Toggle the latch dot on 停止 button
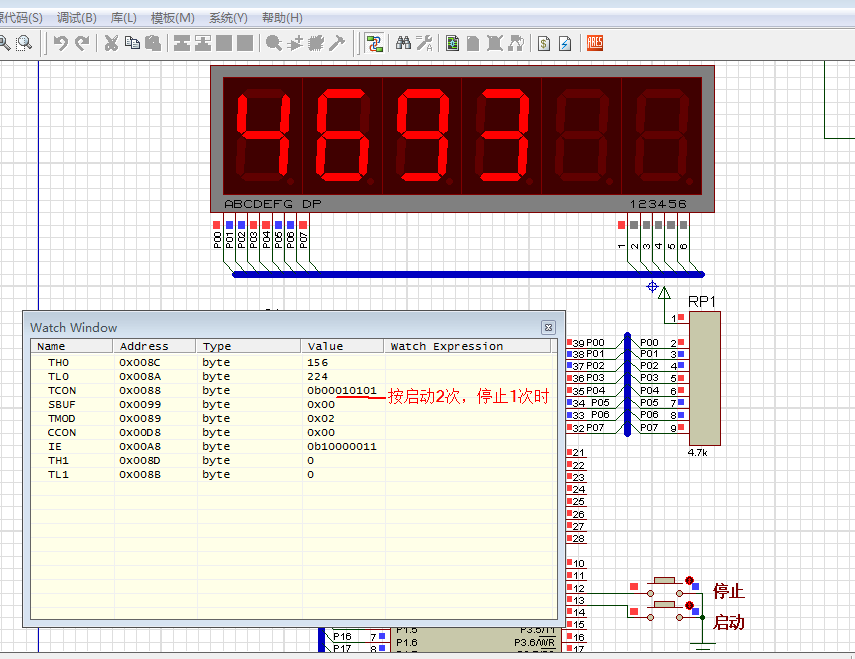The image size is (855, 659). point(689,581)
